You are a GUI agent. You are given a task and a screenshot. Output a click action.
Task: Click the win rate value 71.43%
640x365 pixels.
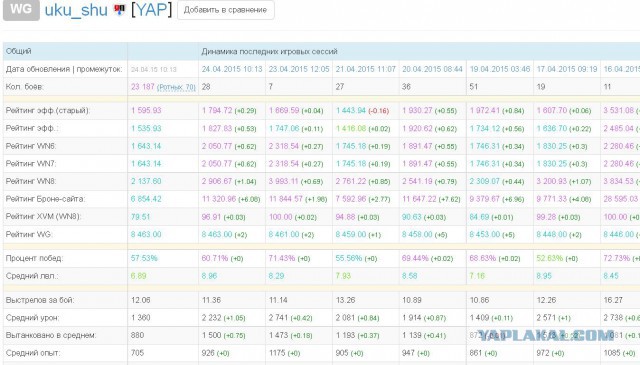(x=282, y=258)
